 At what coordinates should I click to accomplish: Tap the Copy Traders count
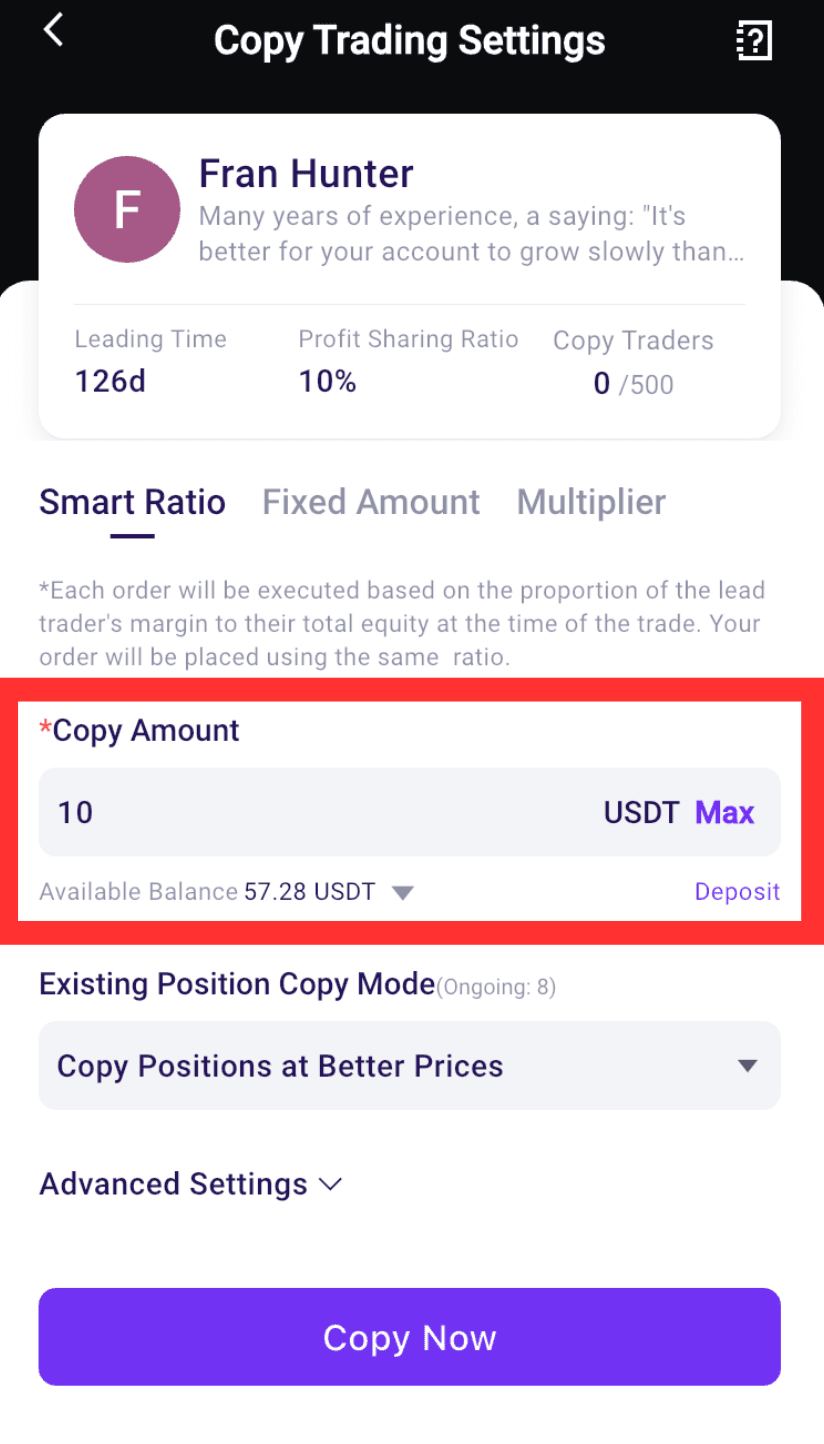pyautogui.click(x=633, y=384)
